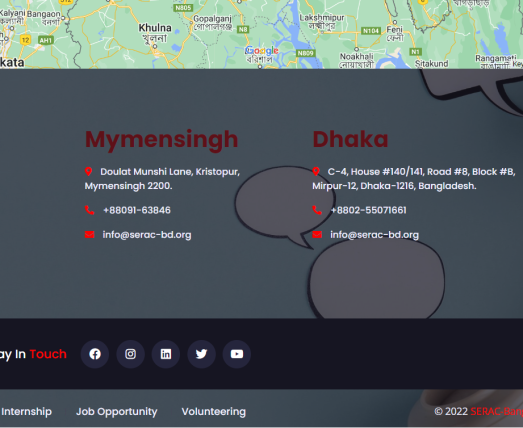
Task: Open the Twitter social icon
Action: pyautogui.click(x=201, y=354)
